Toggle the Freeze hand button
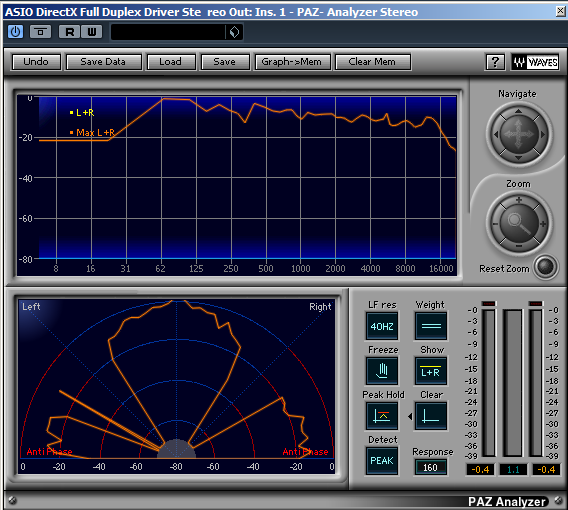The height and width of the screenshot is (510, 568). coord(382,371)
